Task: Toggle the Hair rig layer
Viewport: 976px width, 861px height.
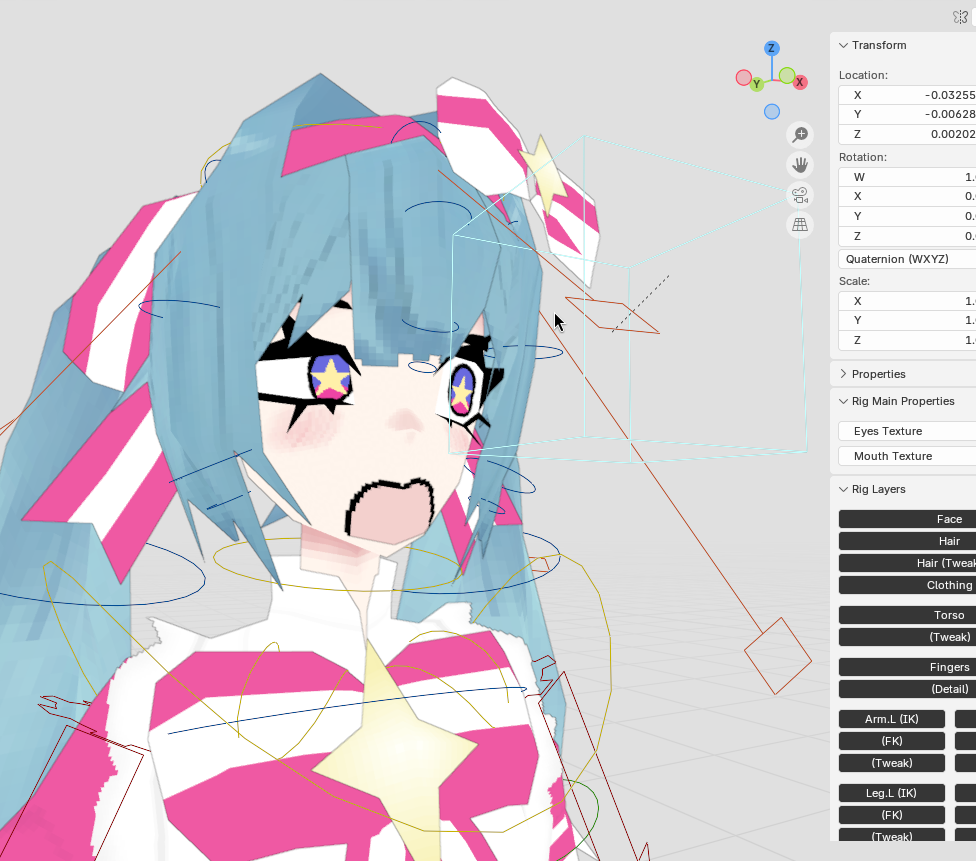Action: coord(907,541)
